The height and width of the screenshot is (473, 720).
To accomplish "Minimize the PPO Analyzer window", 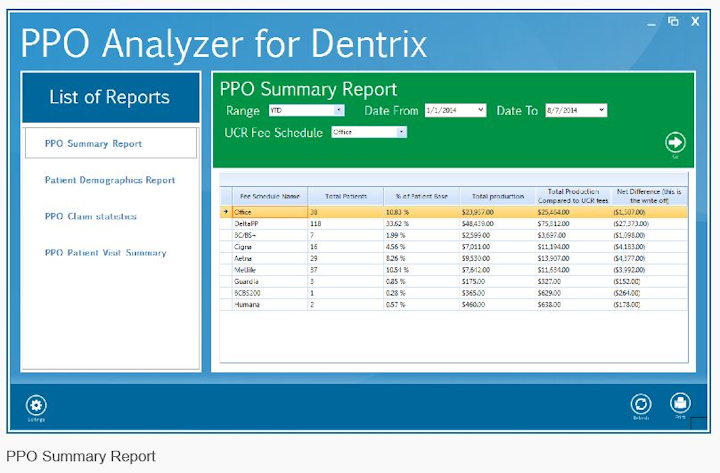I will tap(651, 23).
